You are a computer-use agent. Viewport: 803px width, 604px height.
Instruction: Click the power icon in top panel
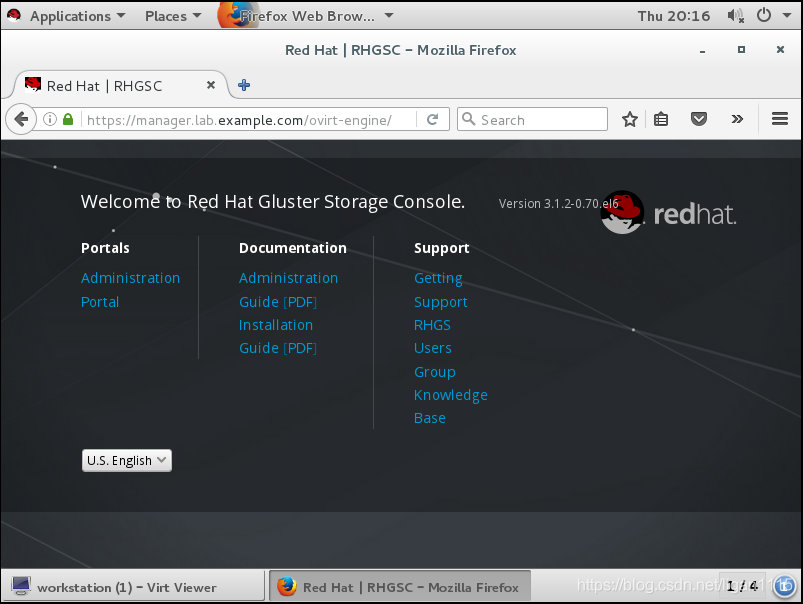point(764,15)
